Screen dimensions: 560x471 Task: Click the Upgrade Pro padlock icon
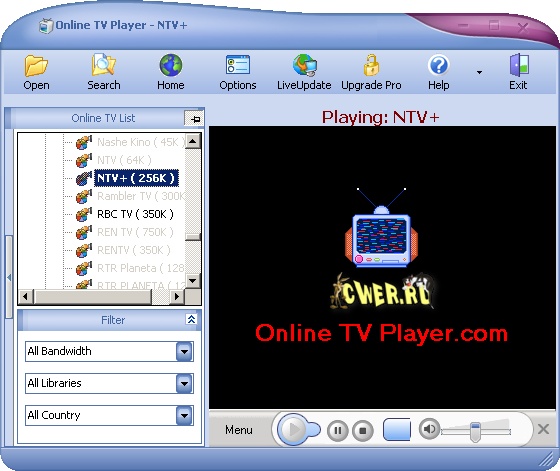pos(371,65)
